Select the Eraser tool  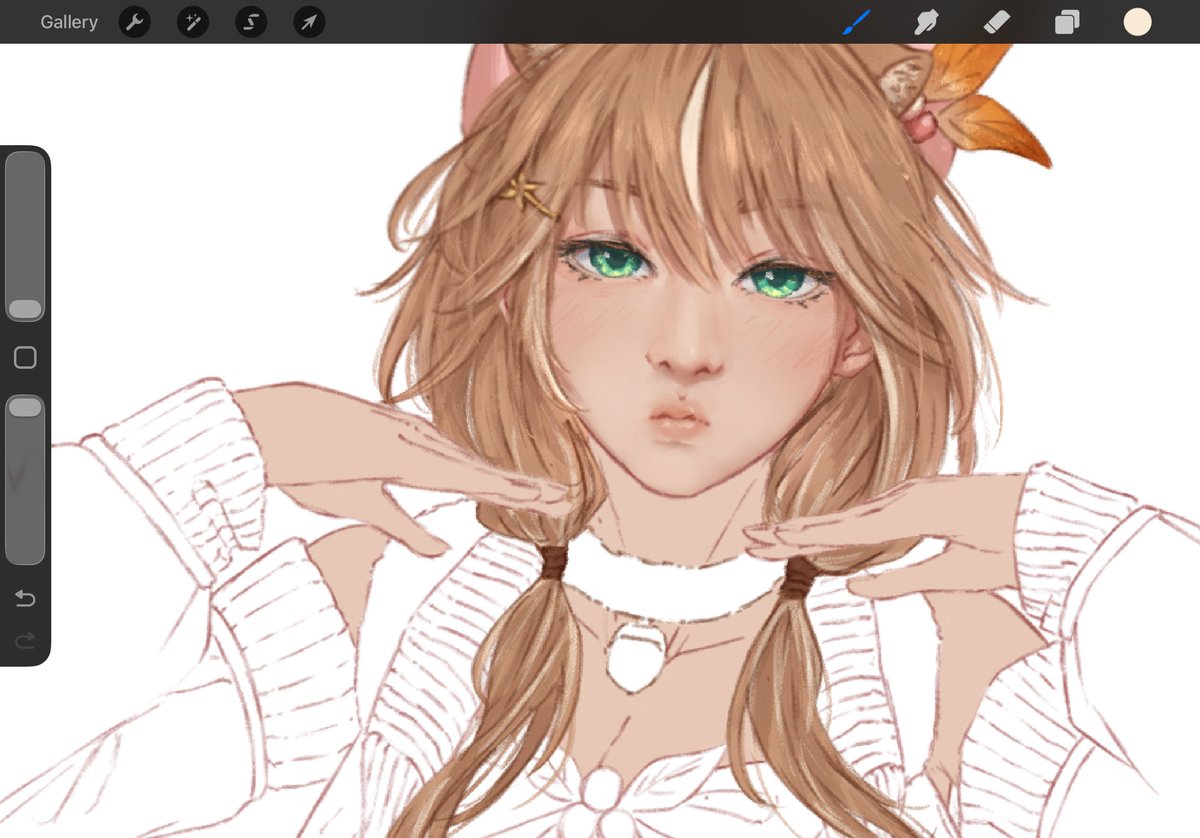(x=997, y=22)
